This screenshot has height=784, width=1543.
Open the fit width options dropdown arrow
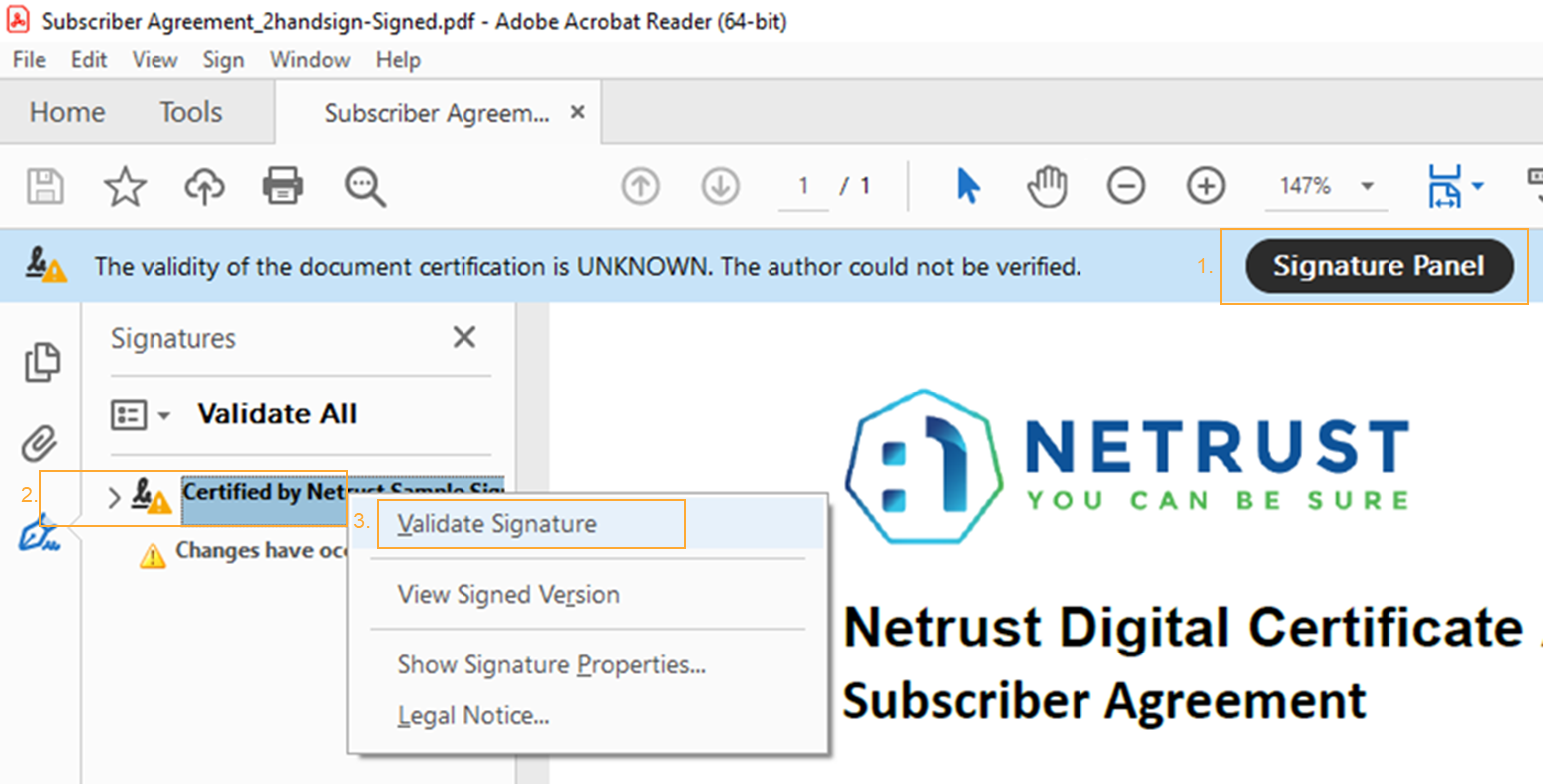tap(1478, 186)
